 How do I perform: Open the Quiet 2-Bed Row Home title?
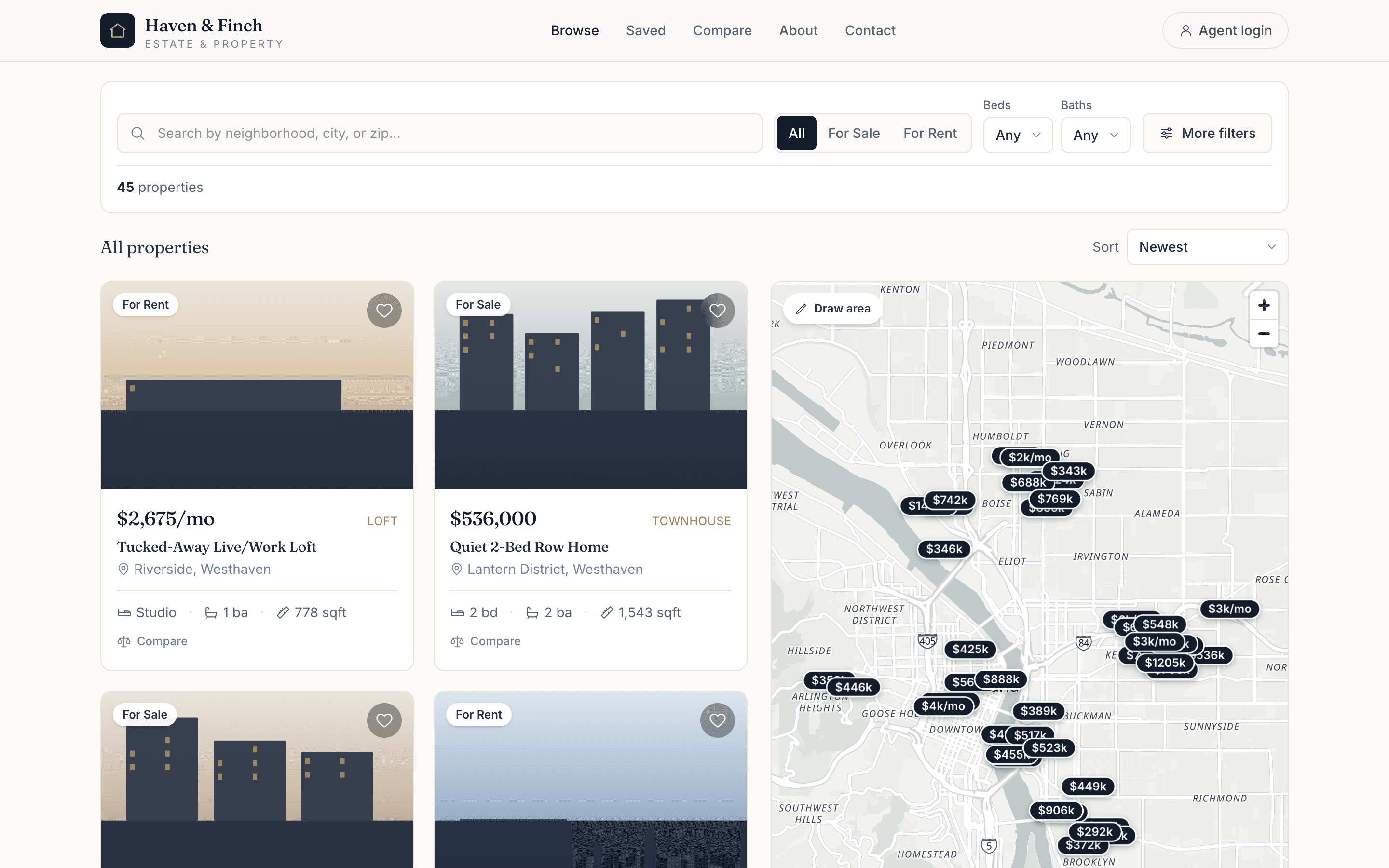529,546
